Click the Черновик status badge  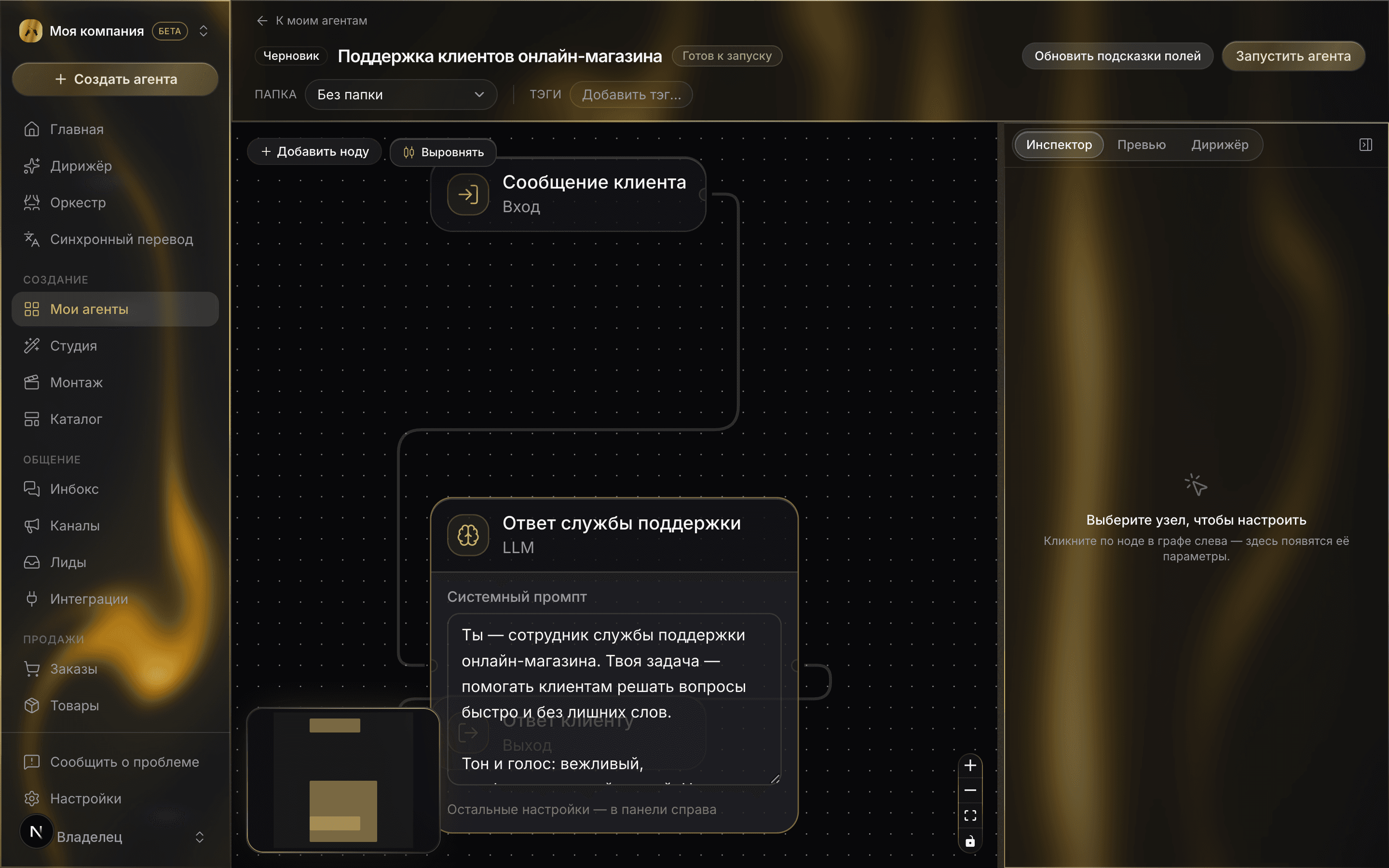click(x=291, y=56)
